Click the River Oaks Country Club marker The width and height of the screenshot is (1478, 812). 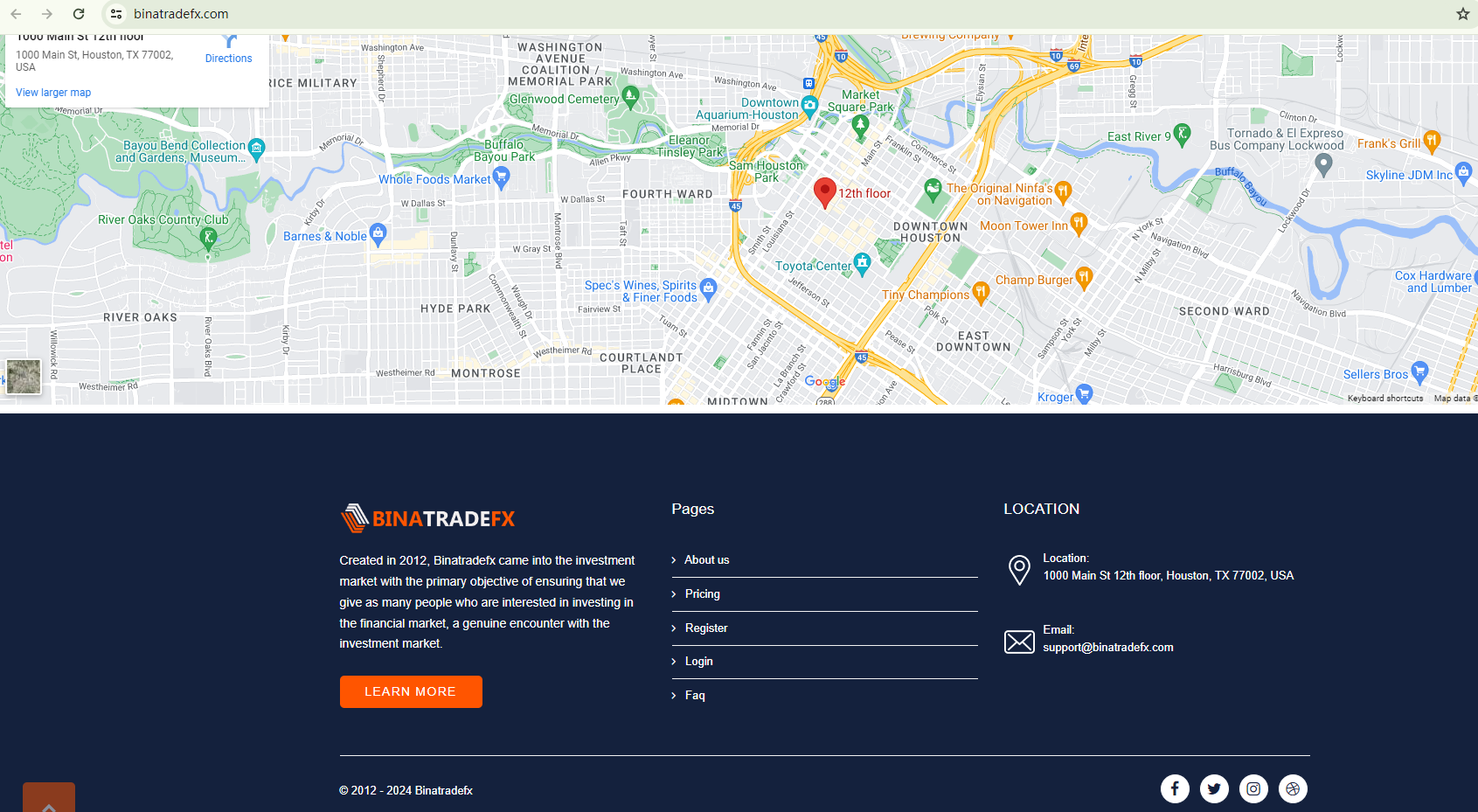208,238
